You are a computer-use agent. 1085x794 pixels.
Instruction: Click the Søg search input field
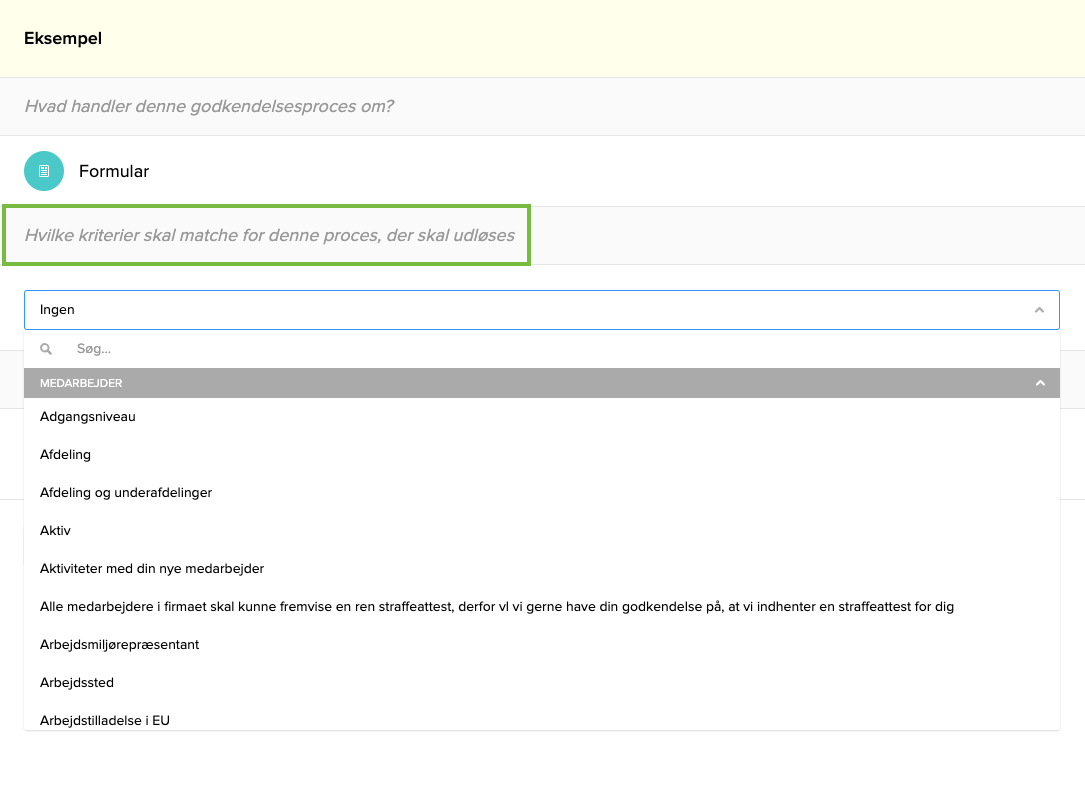click(300, 348)
